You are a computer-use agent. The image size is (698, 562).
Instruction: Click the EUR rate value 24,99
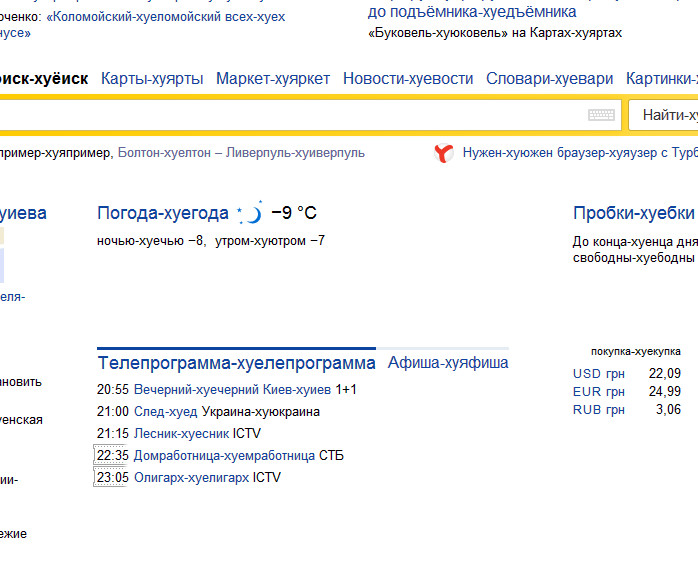pos(665,391)
